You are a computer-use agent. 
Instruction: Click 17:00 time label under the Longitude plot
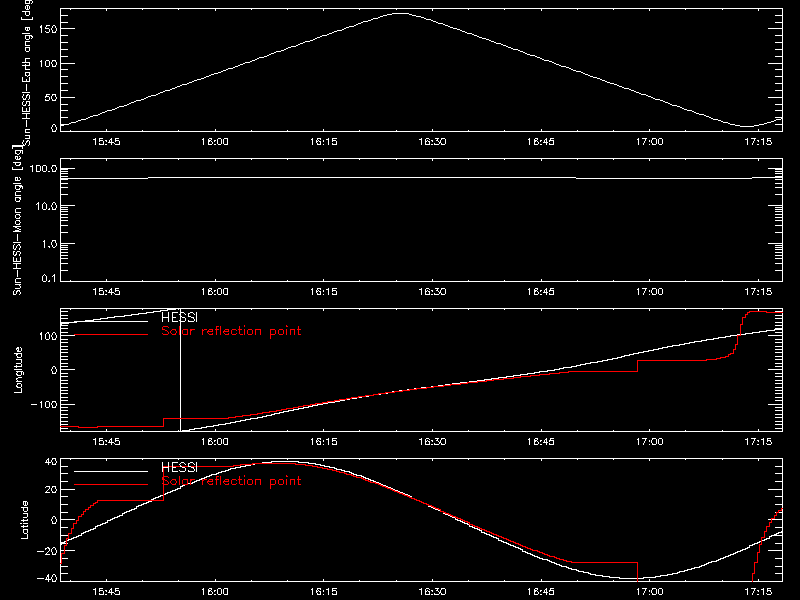(x=649, y=442)
